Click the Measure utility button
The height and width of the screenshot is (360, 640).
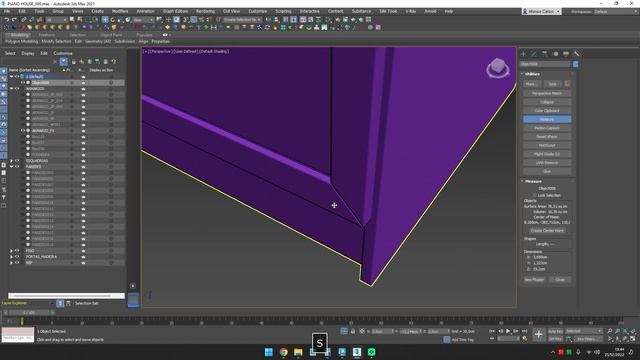(x=547, y=120)
